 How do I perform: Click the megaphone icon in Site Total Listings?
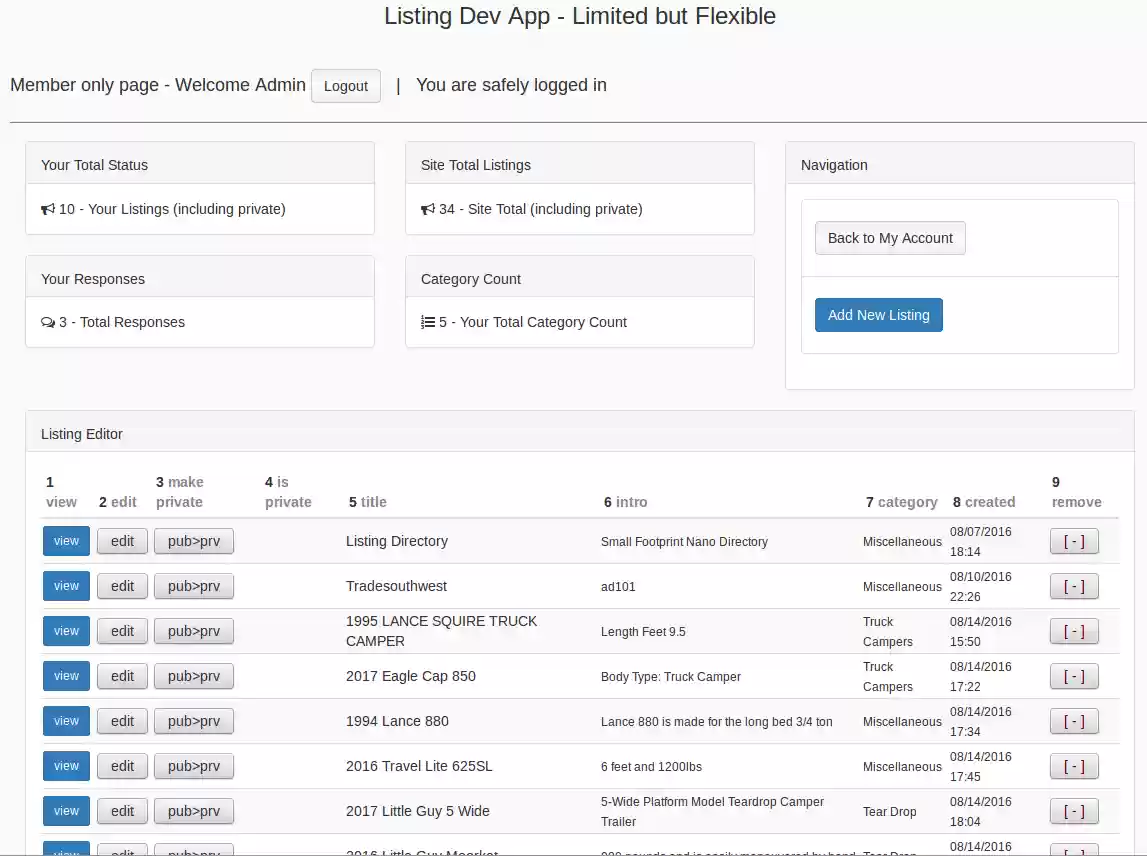[x=427, y=209]
